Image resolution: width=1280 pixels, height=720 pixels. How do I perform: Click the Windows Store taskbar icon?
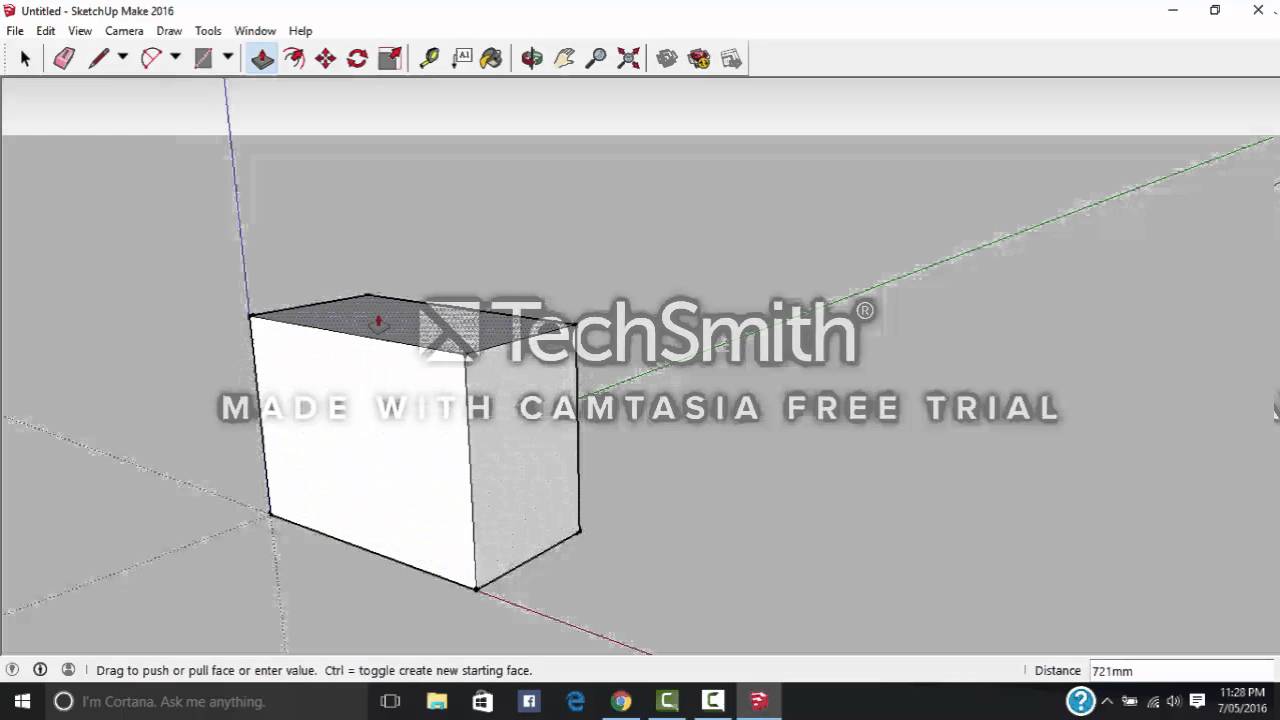483,701
